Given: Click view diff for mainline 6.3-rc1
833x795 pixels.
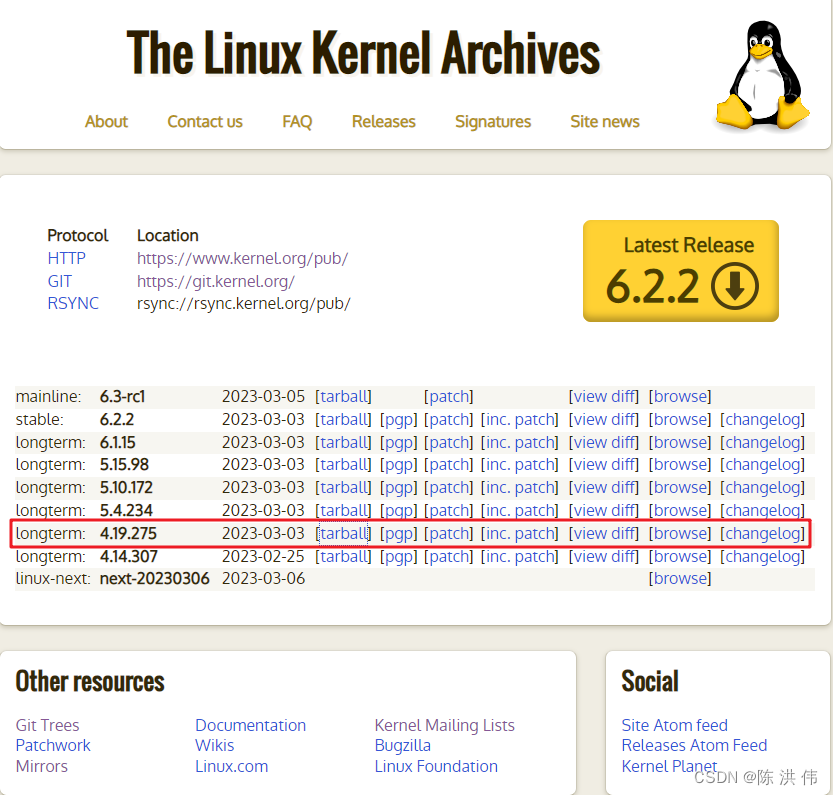Looking at the screenshot, I should pos(603,396).
